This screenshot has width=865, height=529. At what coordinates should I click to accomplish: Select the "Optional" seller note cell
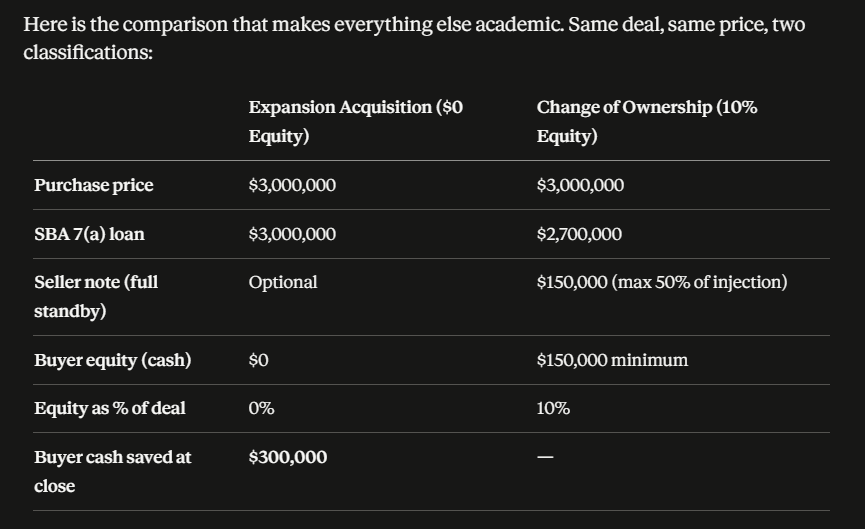pos(283,282)
